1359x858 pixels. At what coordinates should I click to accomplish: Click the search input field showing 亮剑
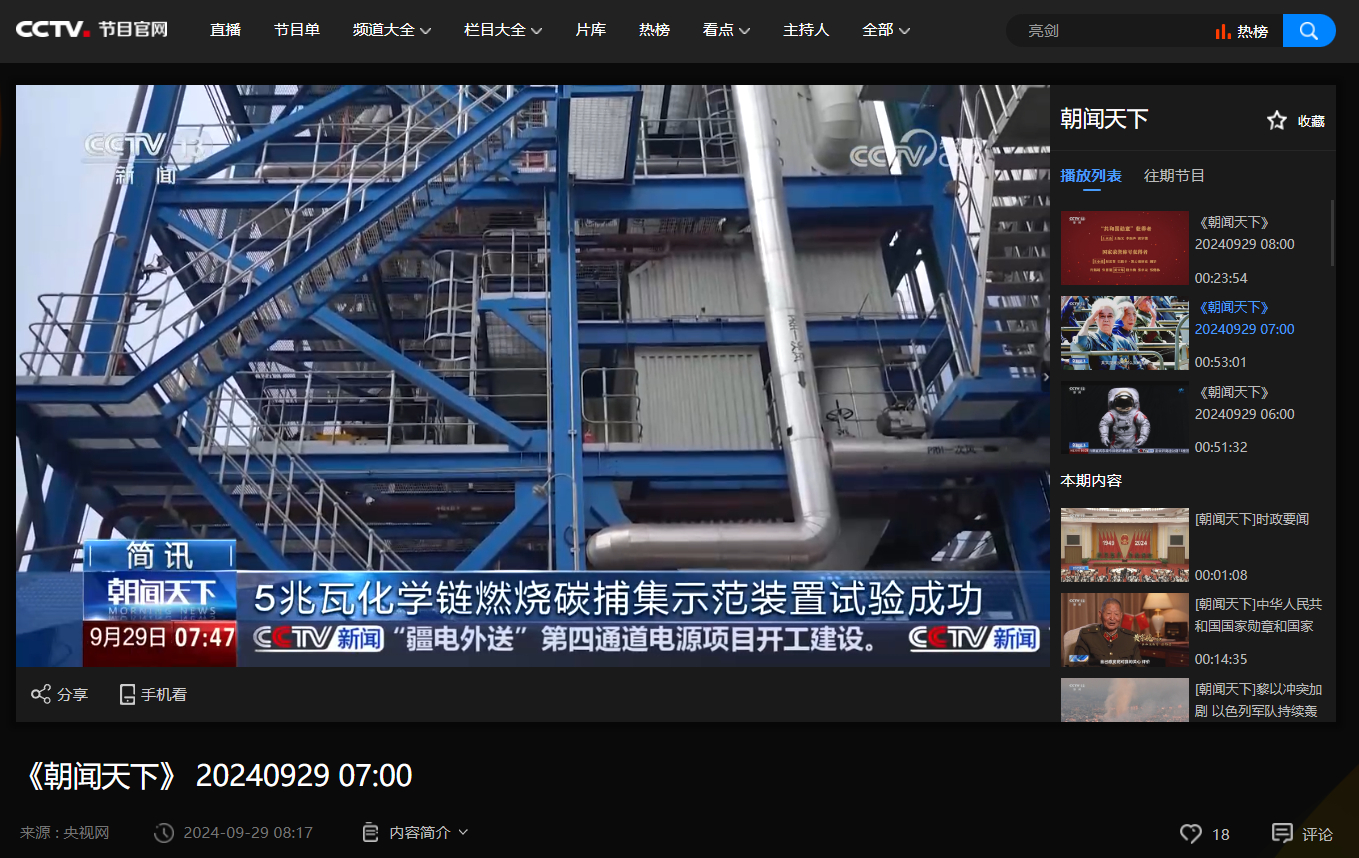click(1110, 31)
